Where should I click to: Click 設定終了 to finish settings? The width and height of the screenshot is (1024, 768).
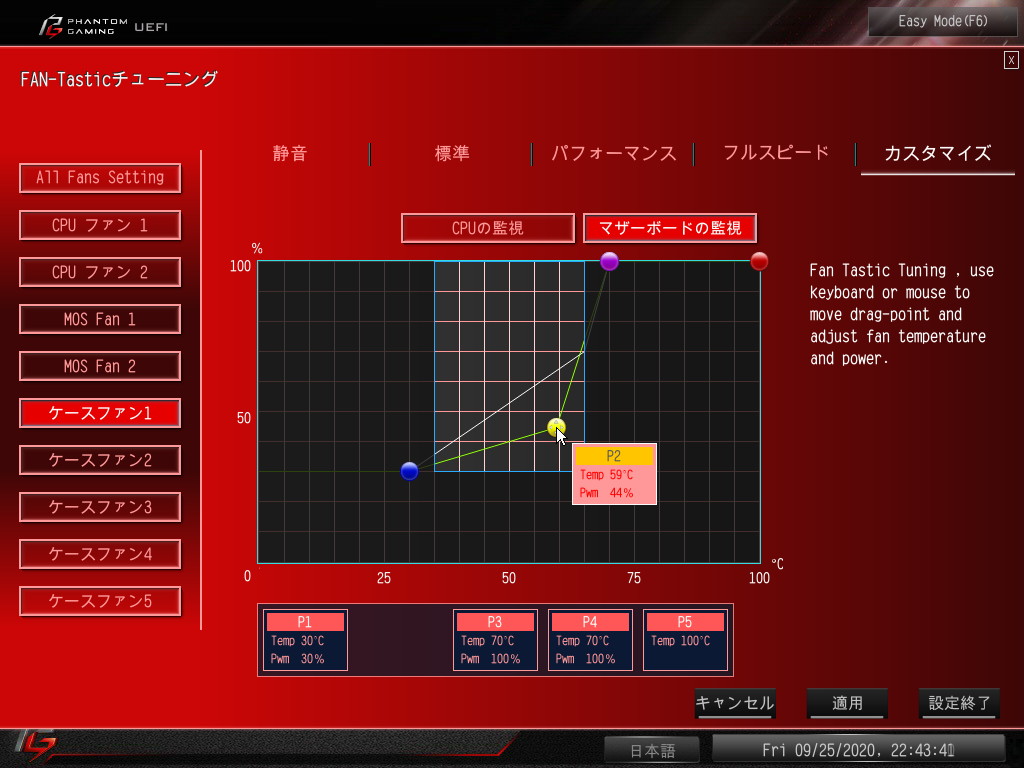(x=959, y=703)
